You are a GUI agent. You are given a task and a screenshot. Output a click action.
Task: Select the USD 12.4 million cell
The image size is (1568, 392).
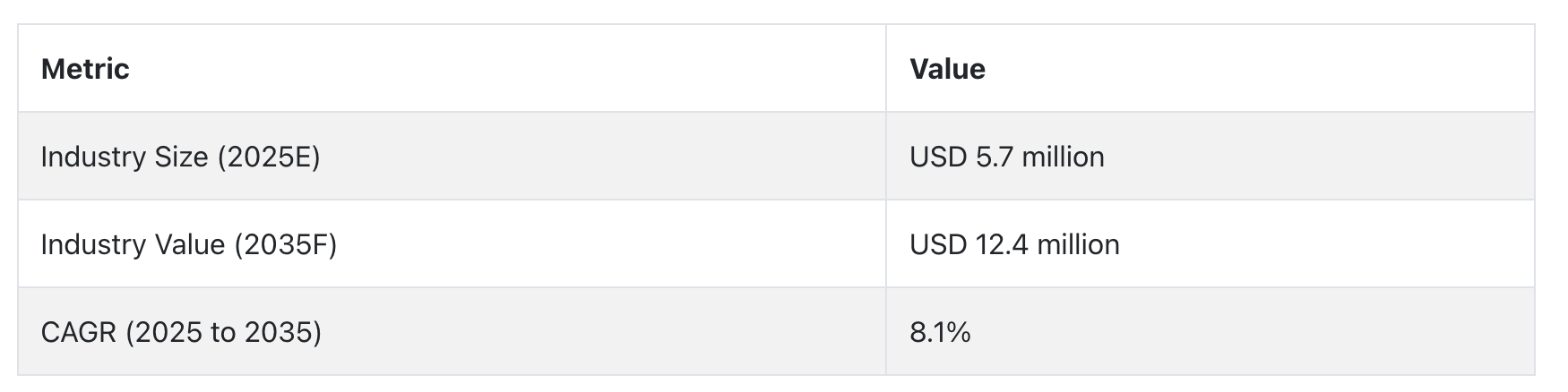tap(1210, 244)
